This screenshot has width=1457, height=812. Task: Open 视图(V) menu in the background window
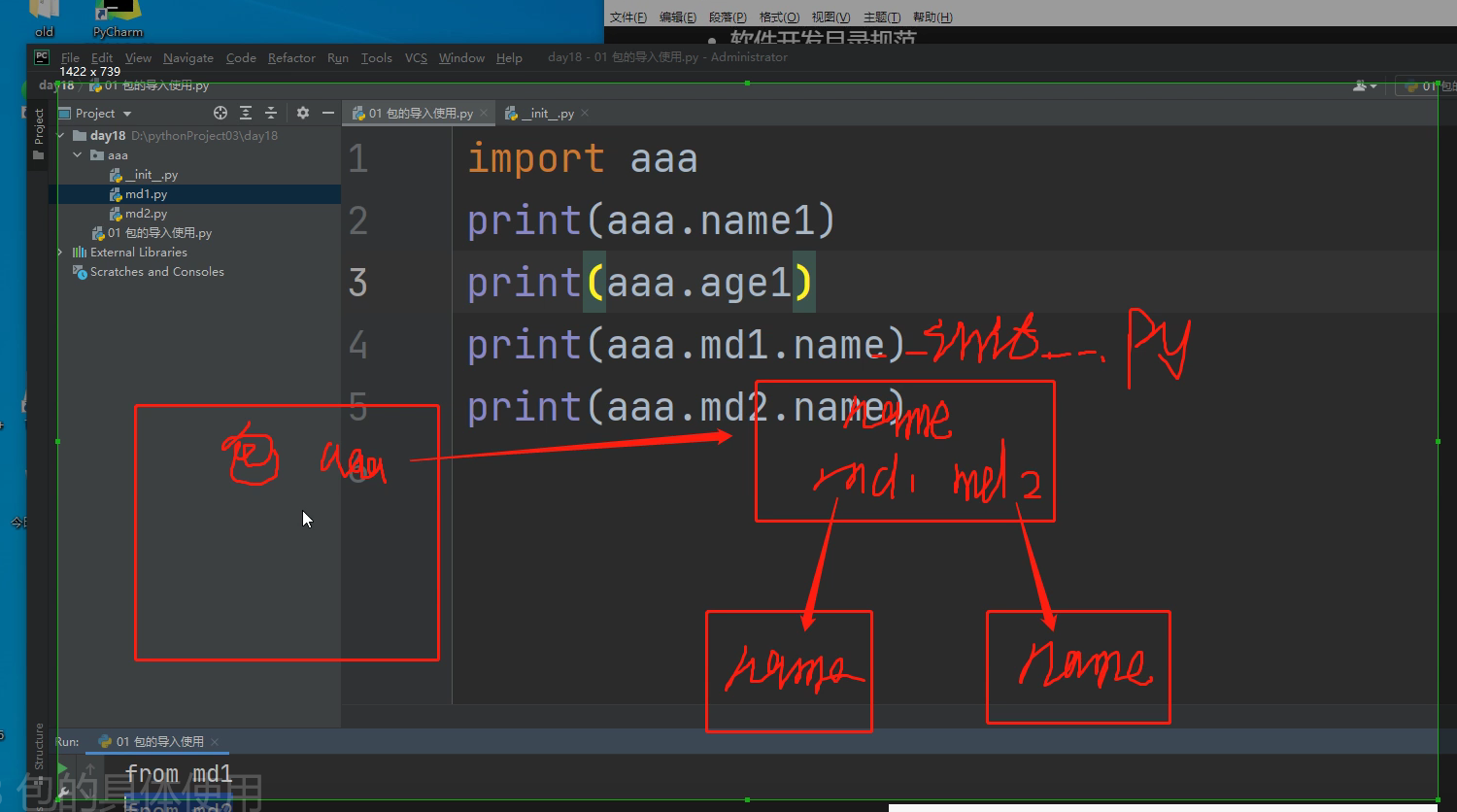tap(830, 17)
